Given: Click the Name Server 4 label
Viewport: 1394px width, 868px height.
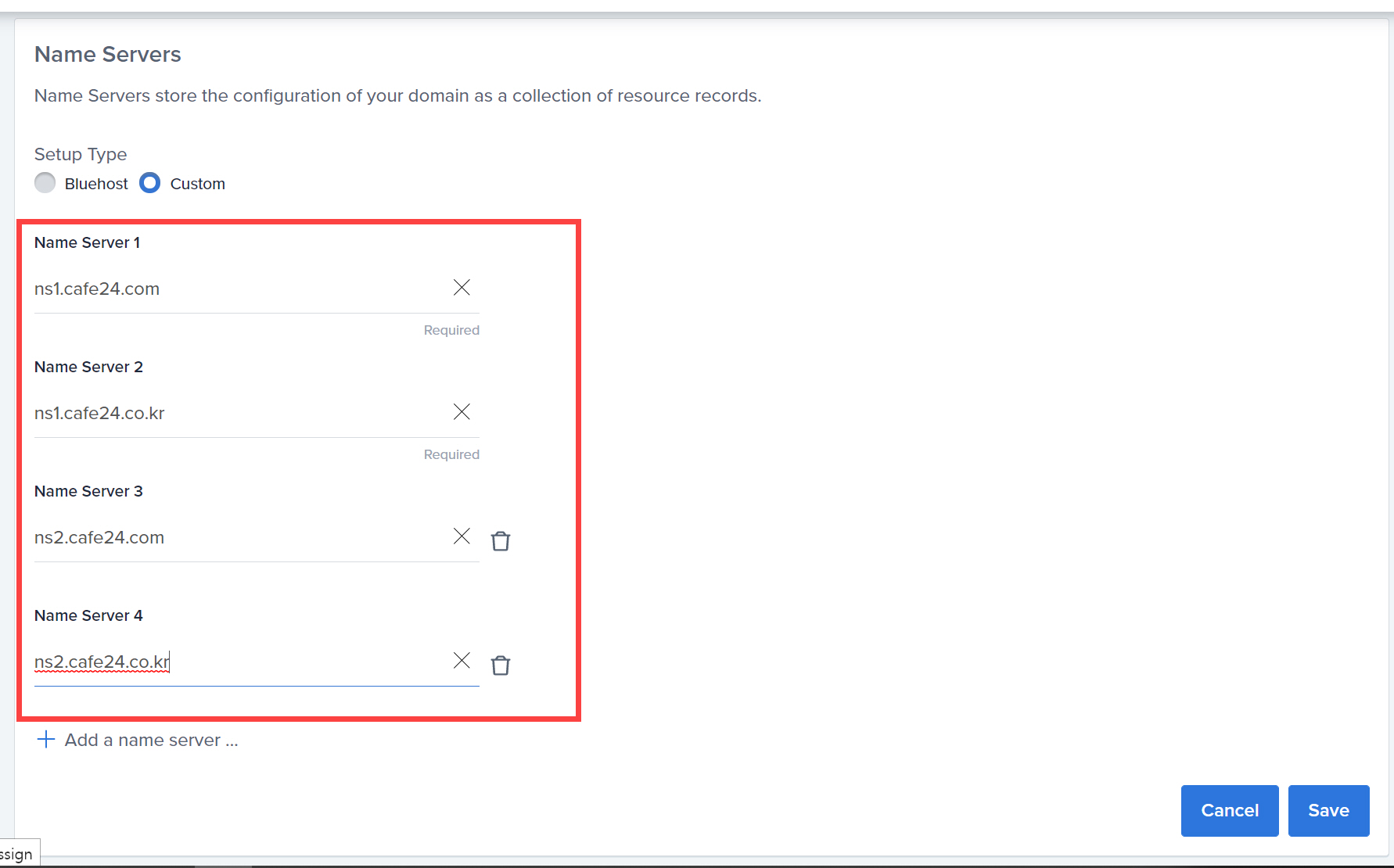Looking at the screenshot, I should [x=88, y=615].
